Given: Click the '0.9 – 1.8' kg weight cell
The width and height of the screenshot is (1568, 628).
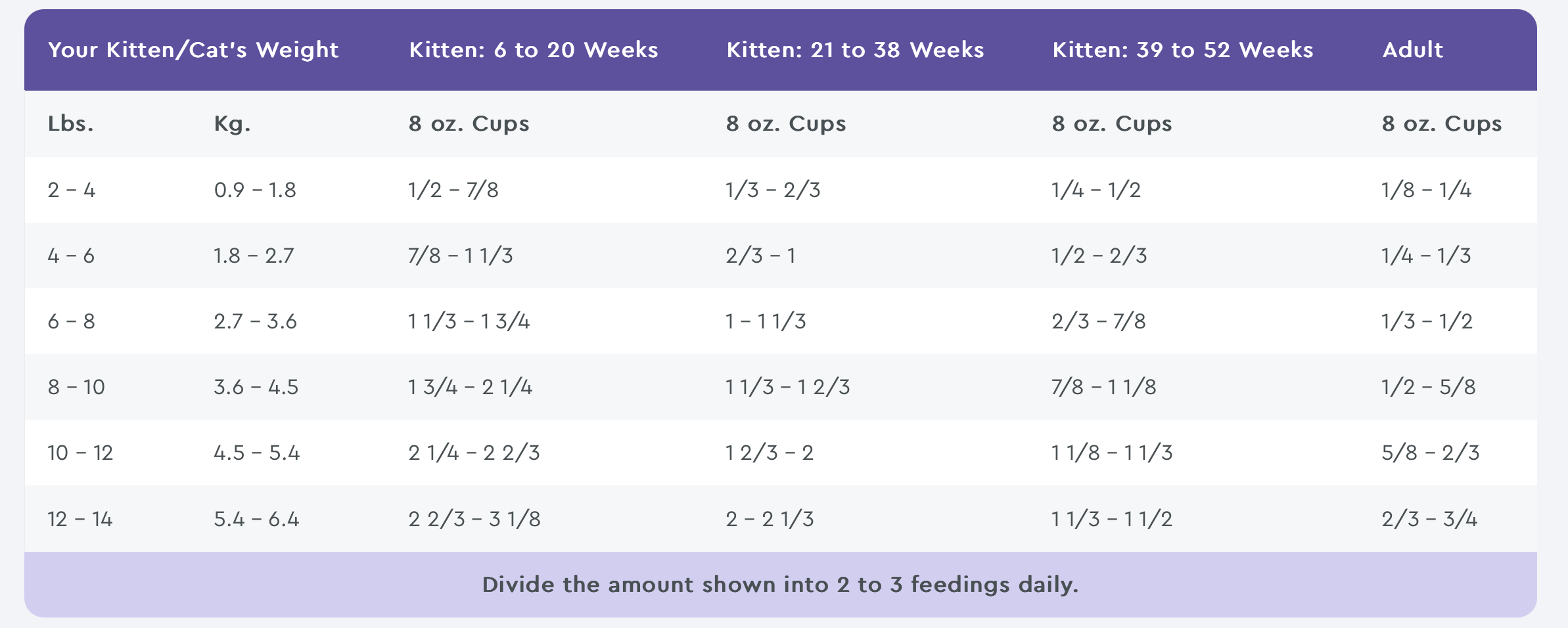Looking at the screenshot, I should point(255,190).
